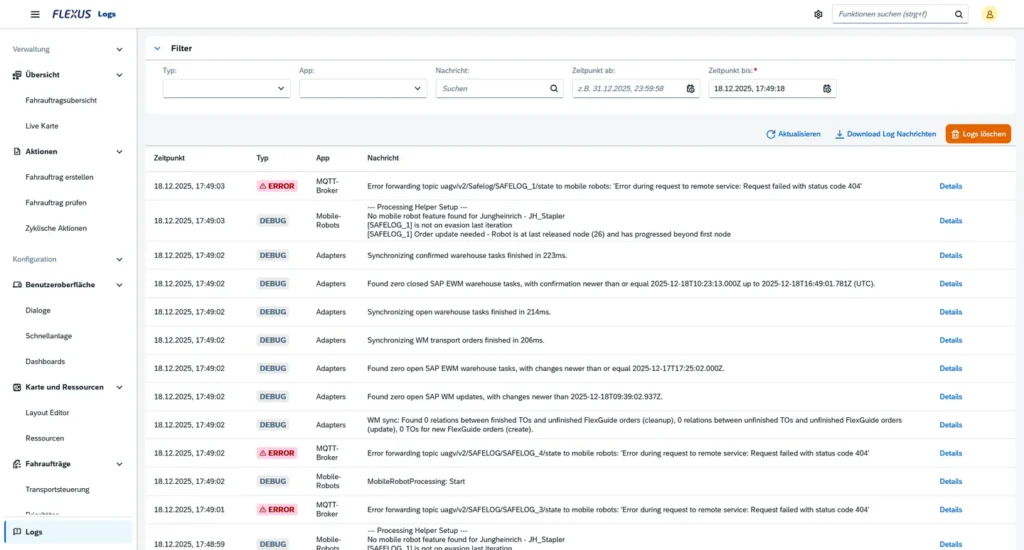Click ERROR badge in SAFELOG_1 row
Image resolution: width=1024 pixels, height=550 pixels.
tap(277, 186)
